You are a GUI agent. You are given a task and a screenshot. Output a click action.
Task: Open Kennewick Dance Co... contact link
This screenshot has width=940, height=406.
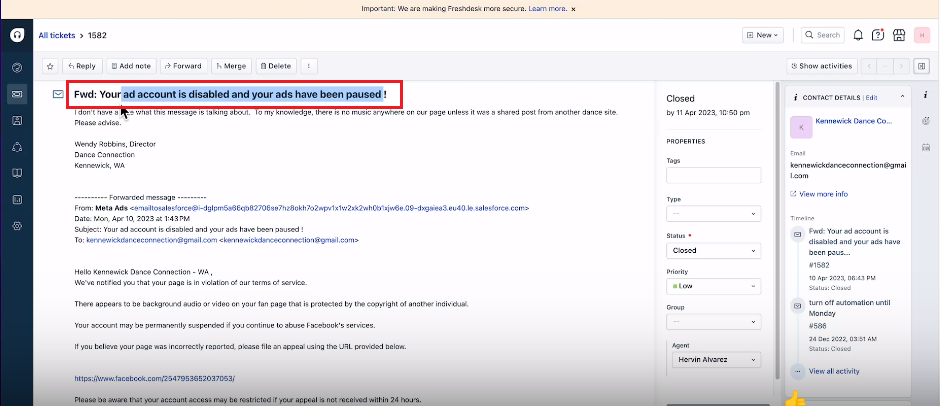point(854,121)
